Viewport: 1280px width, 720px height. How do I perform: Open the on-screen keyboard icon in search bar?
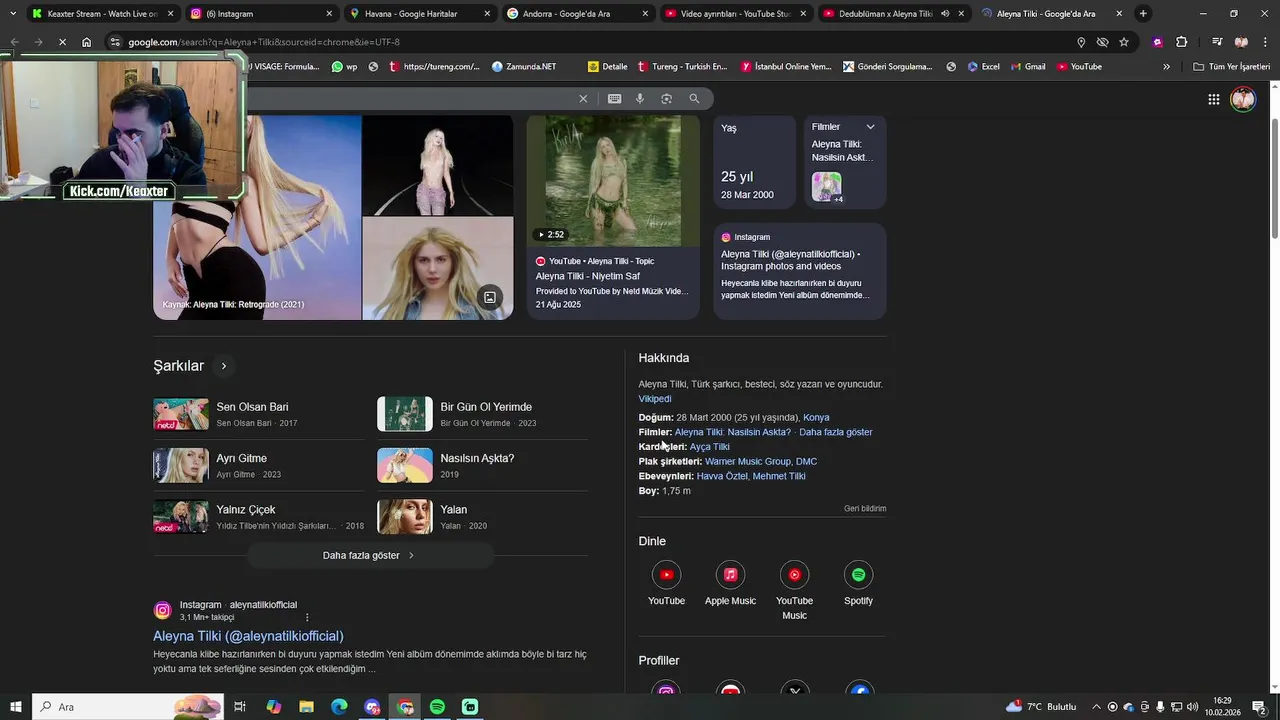point(614,98)
